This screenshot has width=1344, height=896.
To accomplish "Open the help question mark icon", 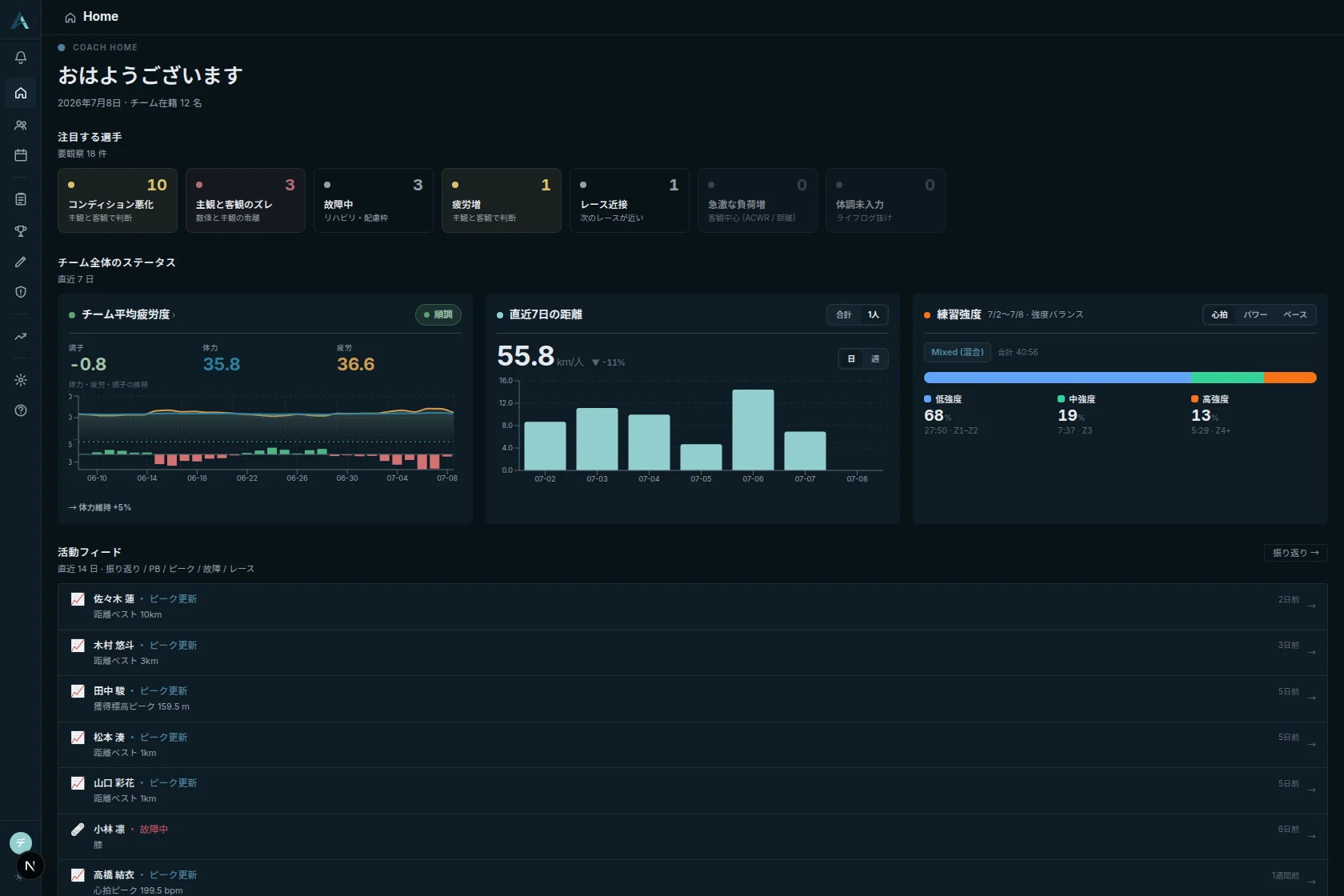I will [x=21, y=410].
